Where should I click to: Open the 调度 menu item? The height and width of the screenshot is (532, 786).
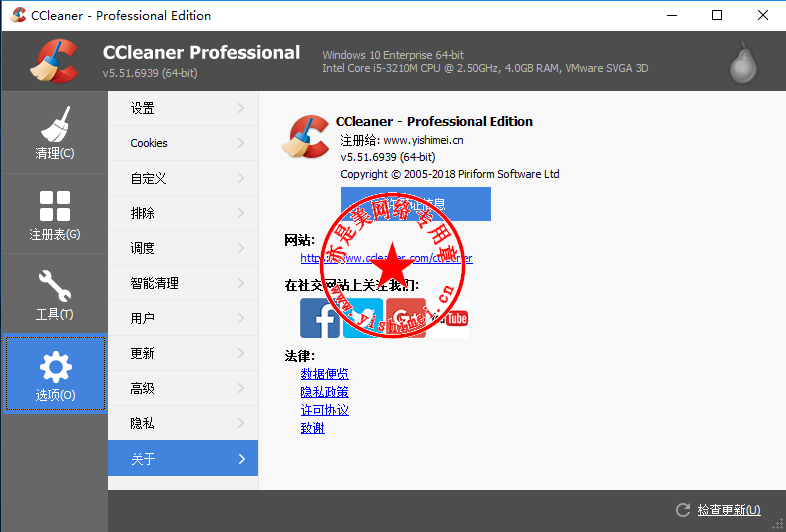(183, 248)
